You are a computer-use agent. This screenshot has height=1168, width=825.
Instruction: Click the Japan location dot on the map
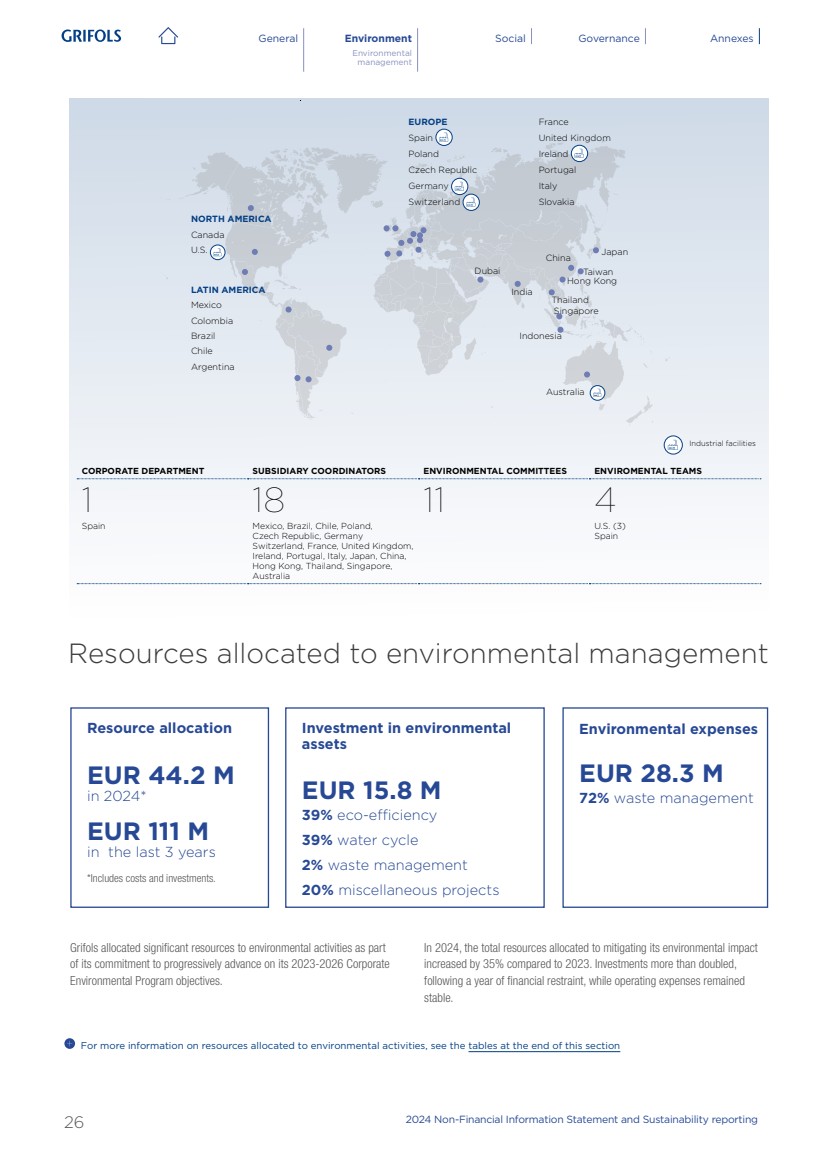[596, 251]
